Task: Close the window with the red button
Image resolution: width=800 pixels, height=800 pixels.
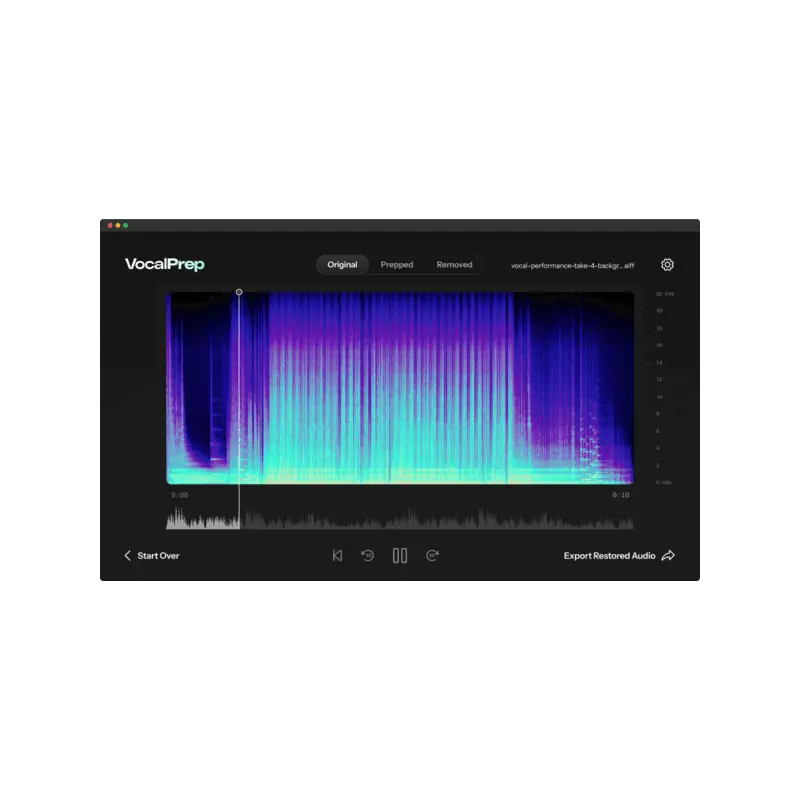Action: (x=110, y=225)
